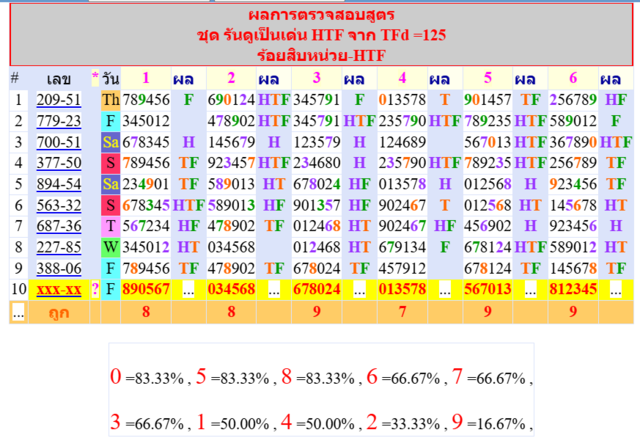Image resolution: width=640 pixels, height=438 pixels.
Task: Open the 227-85 number link
Action: coord(59,247)
